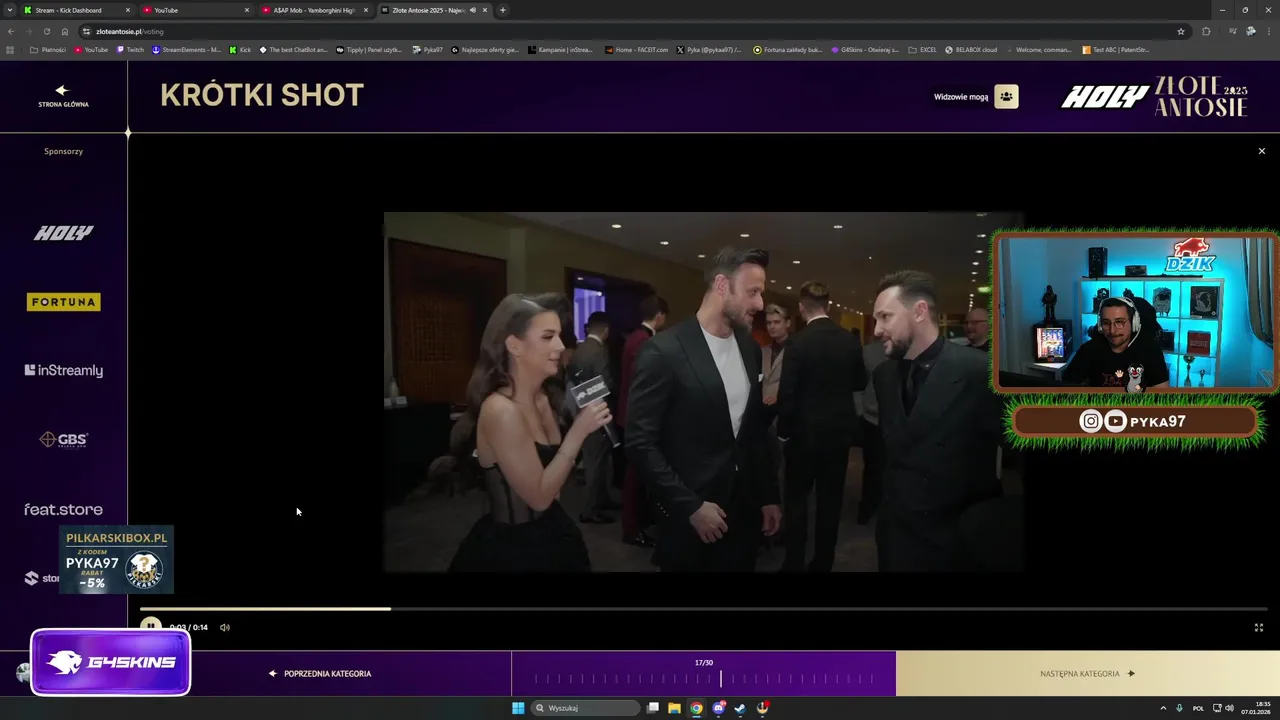
Task: Open the 'Widzowie mogą' viewers icon button
Action: click(x=1006, y=97)
